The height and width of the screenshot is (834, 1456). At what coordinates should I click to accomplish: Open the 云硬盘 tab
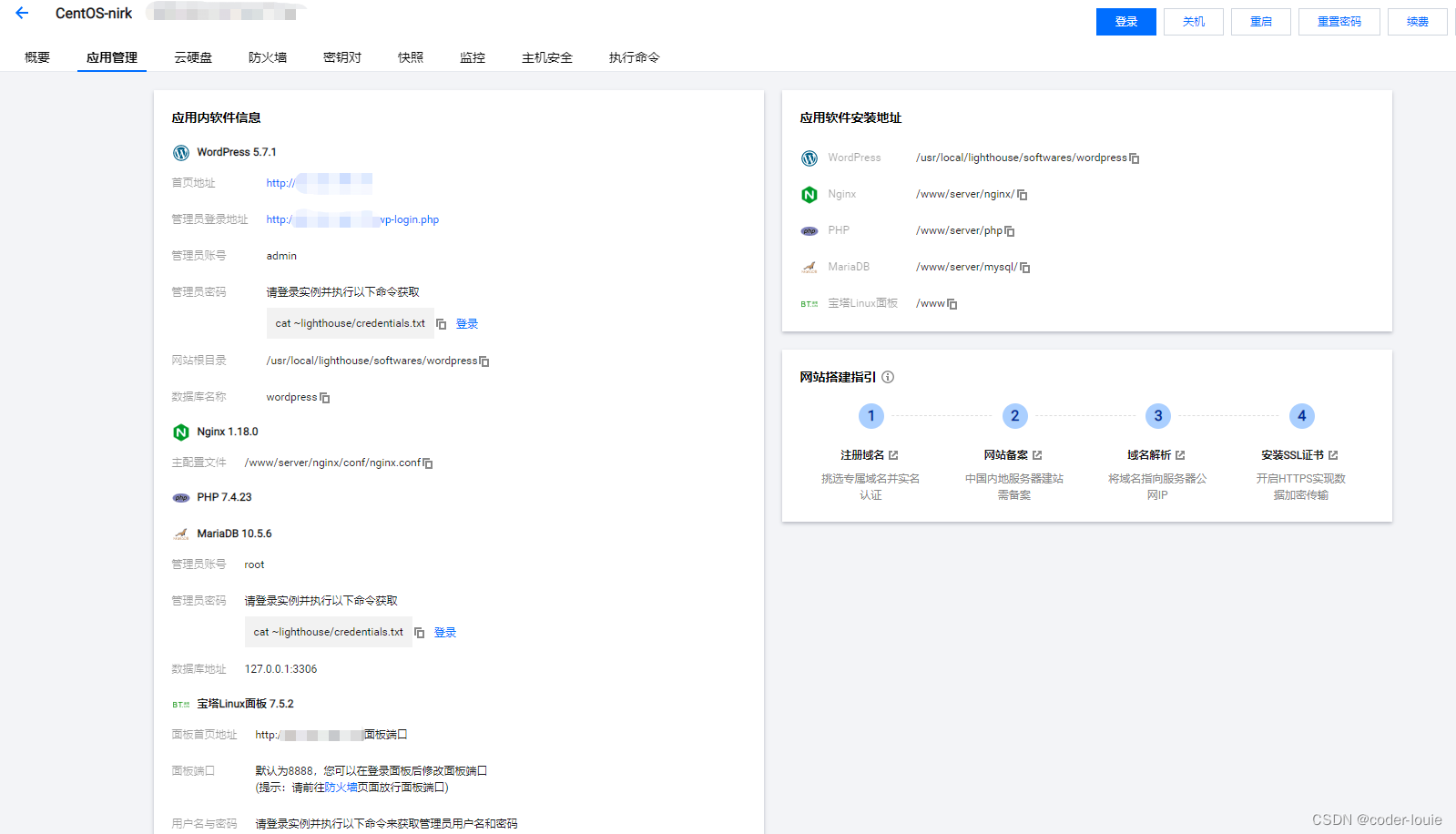pos(193,57)
